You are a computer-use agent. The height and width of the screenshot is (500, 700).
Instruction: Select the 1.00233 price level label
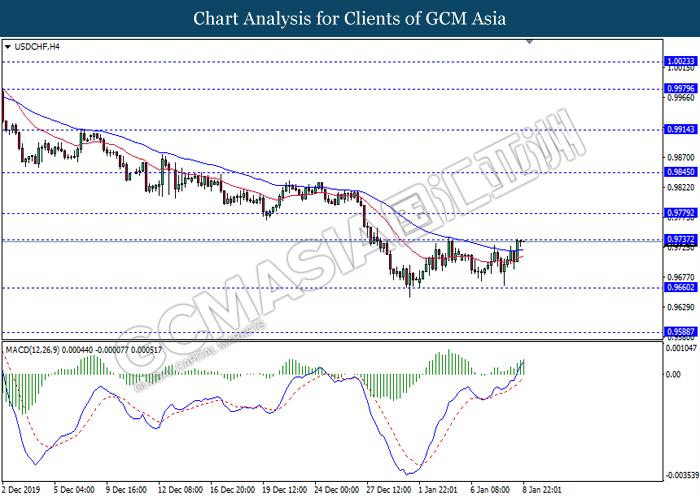(x=680, y=61)
